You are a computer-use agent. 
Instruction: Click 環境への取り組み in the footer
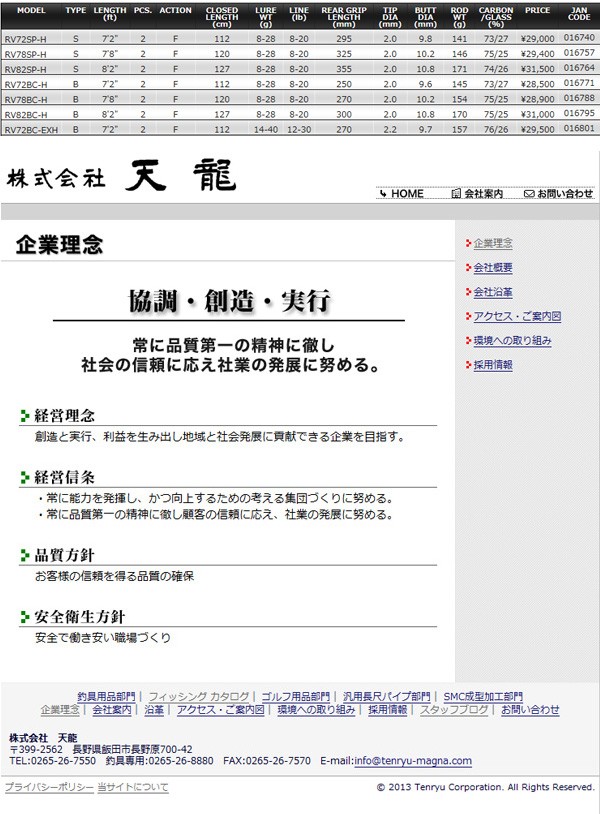click(x=316, y=710)
